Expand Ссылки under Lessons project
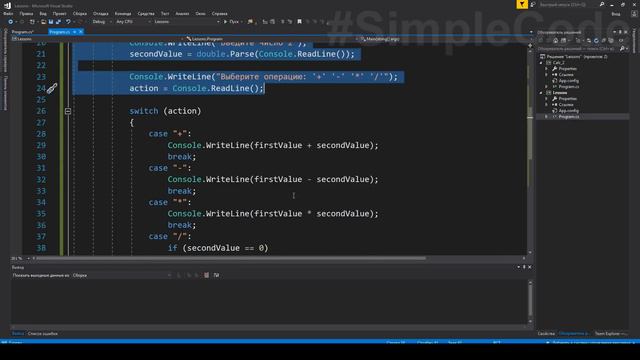The image size is (640, 360). pyautogui.click(x=547, y=104)
